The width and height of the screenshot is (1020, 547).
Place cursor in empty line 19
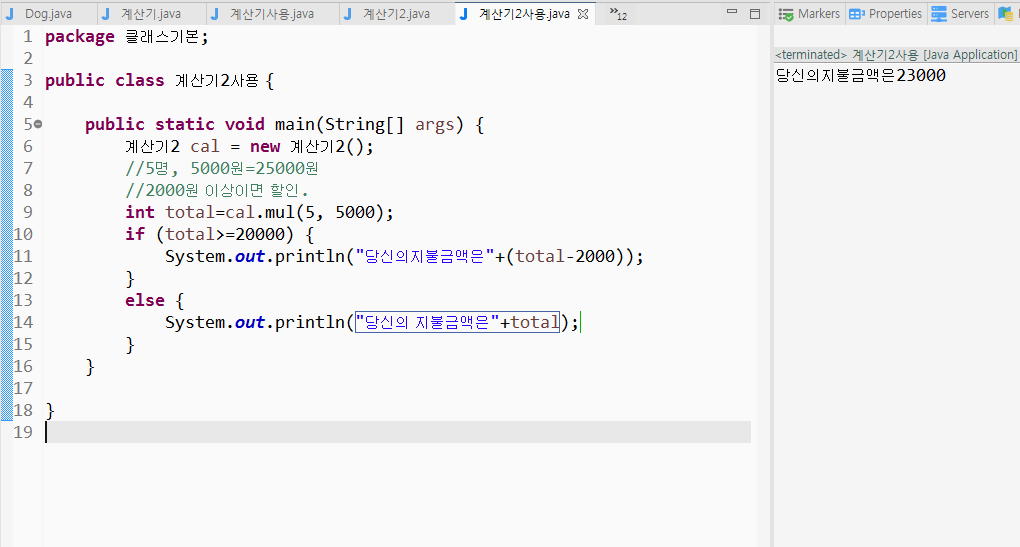(x=397, y=432)
